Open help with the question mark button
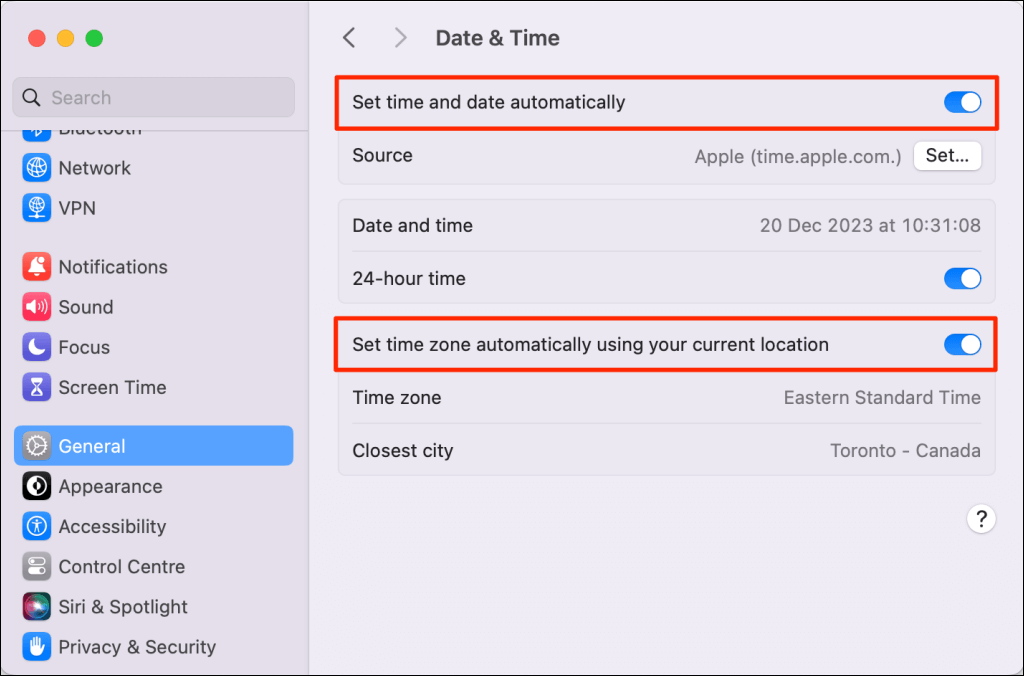1024x676 pixels. [981, 519]
